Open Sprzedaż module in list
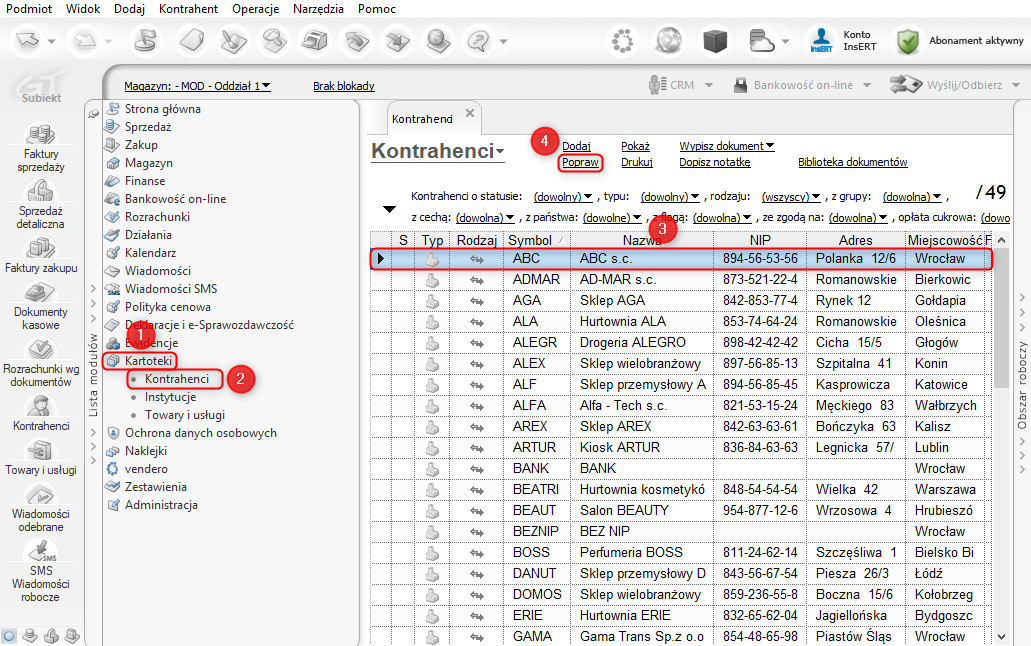Image resolution: width=1031 pixels, height=646 pixels. (x=148, y=126)
